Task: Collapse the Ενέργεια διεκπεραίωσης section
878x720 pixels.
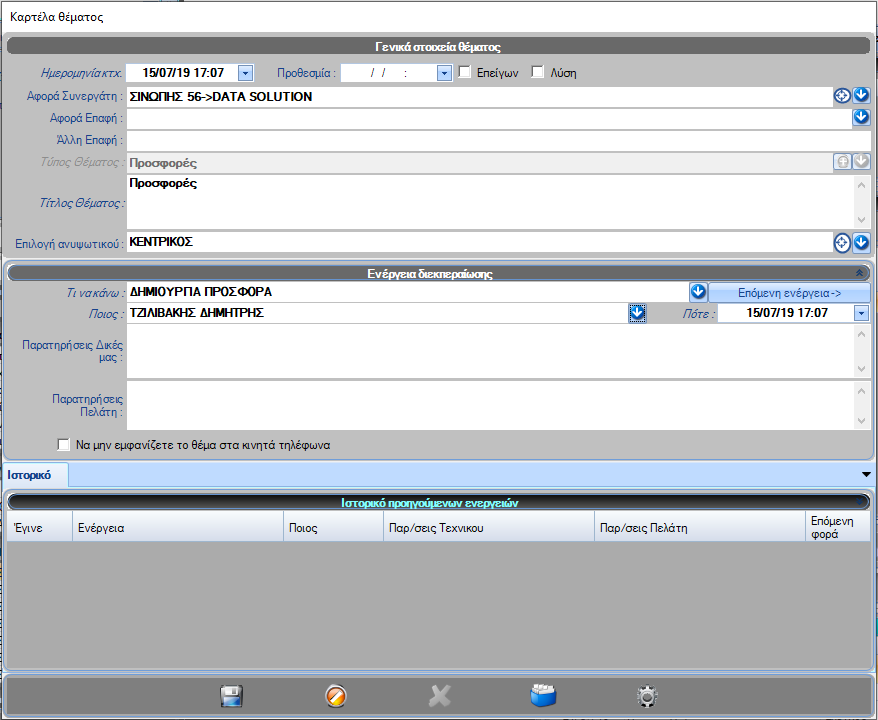Action: 860,271
